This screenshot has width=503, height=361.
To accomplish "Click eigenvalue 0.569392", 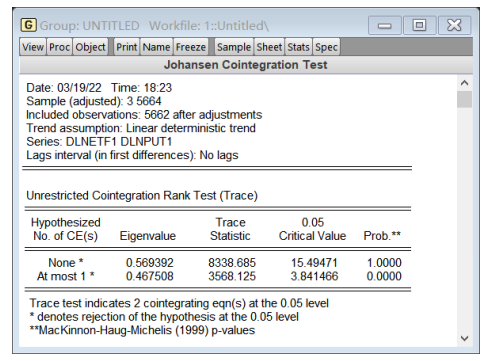I will [150, 263].
